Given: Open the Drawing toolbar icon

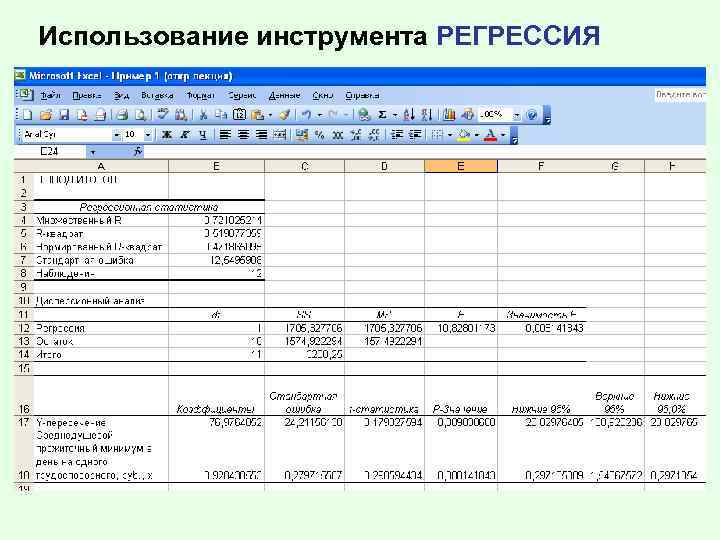Looking at the screenshot, I should pos(467,114).
